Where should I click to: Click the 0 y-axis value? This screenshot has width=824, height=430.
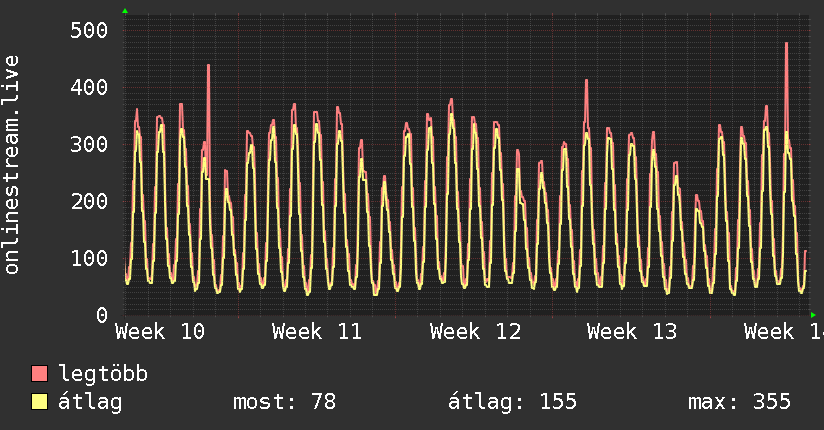(102, 315)
